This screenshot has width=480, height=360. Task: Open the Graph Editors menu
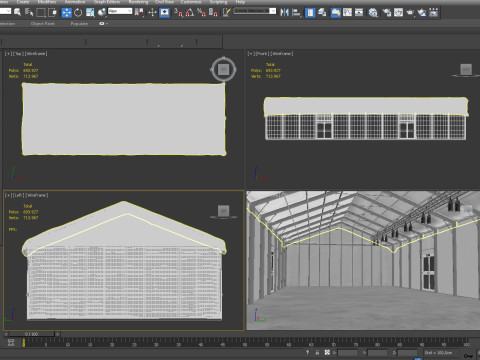point(107,2)
